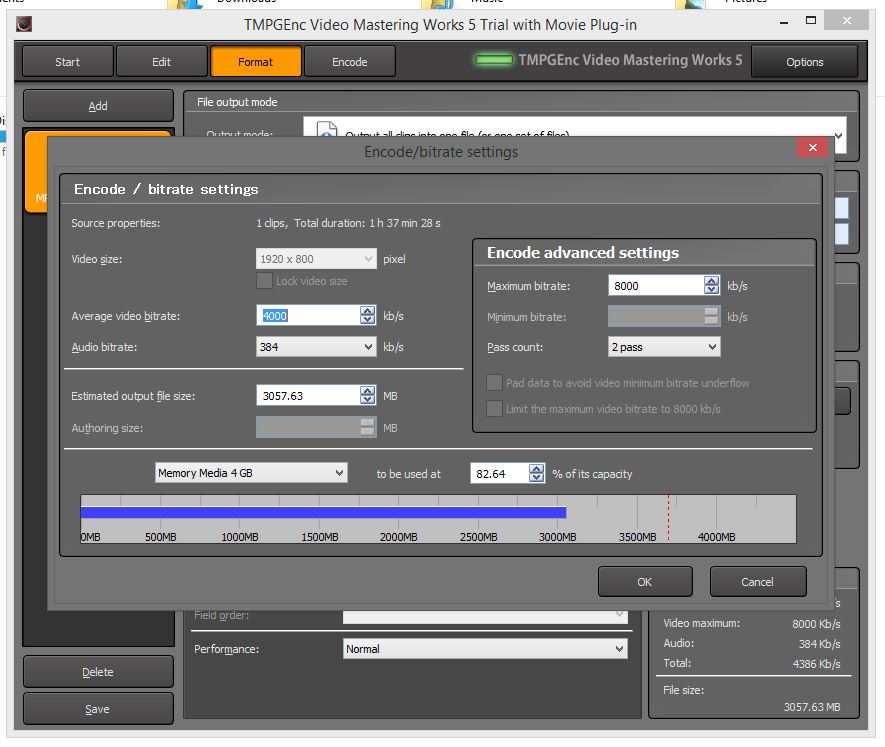The width and height of the screenshot is (885, 747).
Task: Switch to the Start tab
Action: click(x=68, y=62)
